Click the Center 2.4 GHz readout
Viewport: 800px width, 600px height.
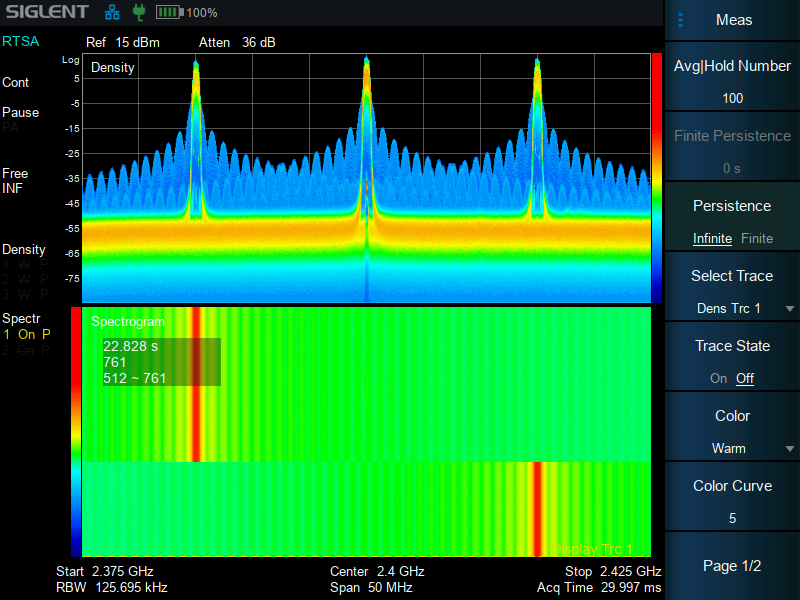click(377, 571)
